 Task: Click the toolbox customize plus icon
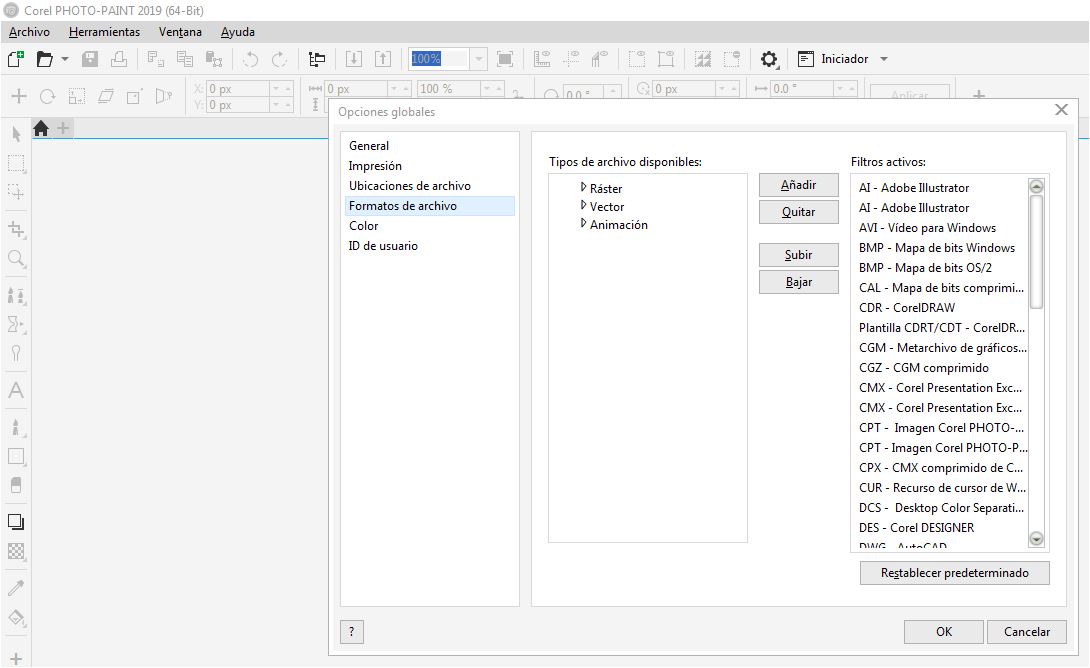pyautogui.click(x=16, y=658)
